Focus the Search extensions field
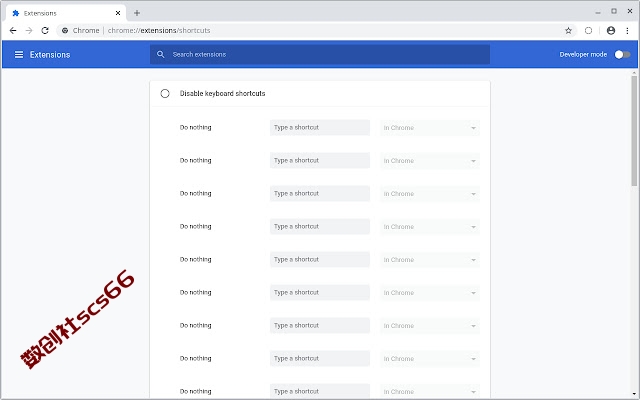The image size is (640, 400). click(x=320, y=54)
